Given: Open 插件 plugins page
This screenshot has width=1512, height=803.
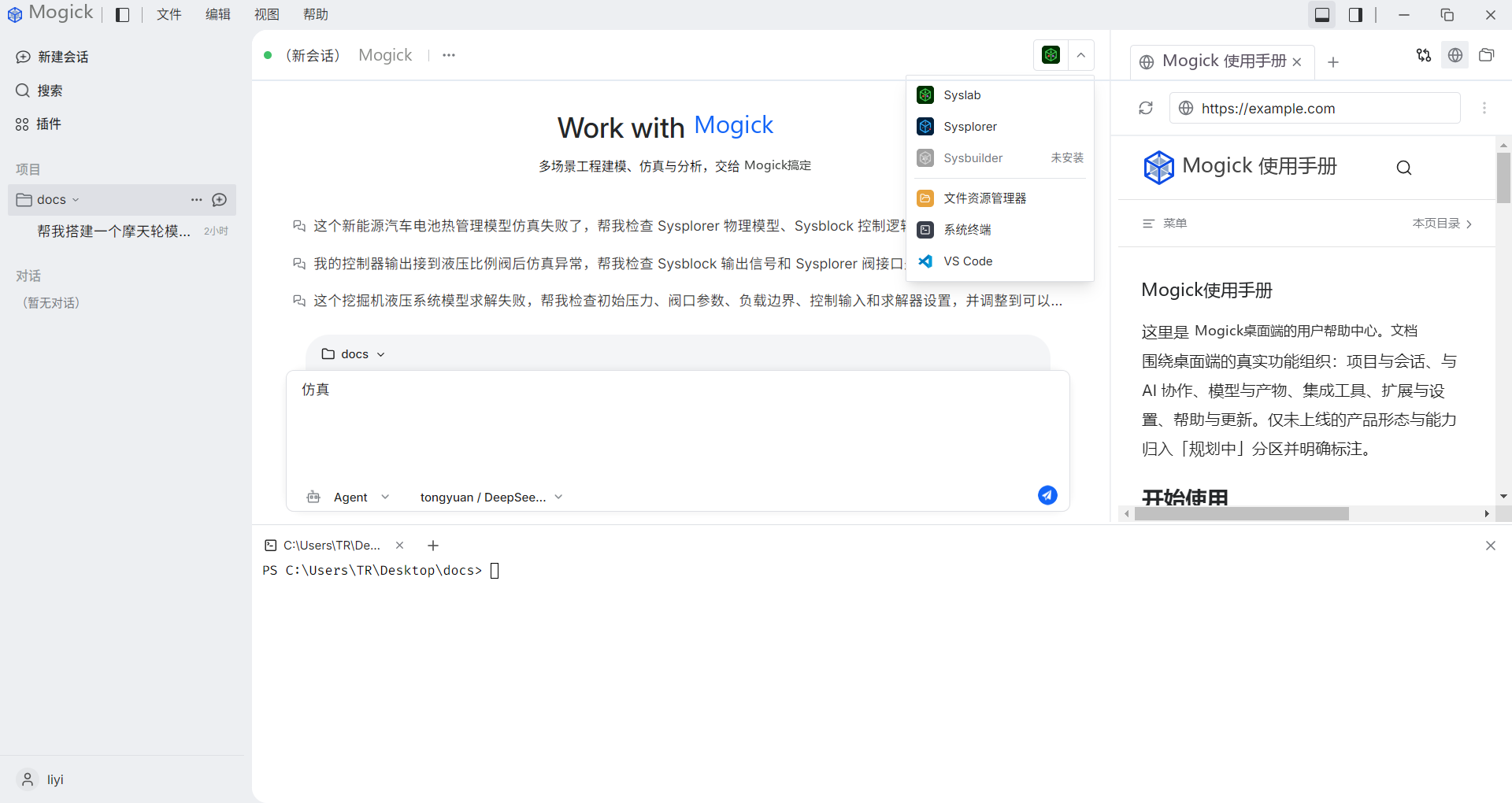Looking at the screenshot, I should click(x=39, y=124).
